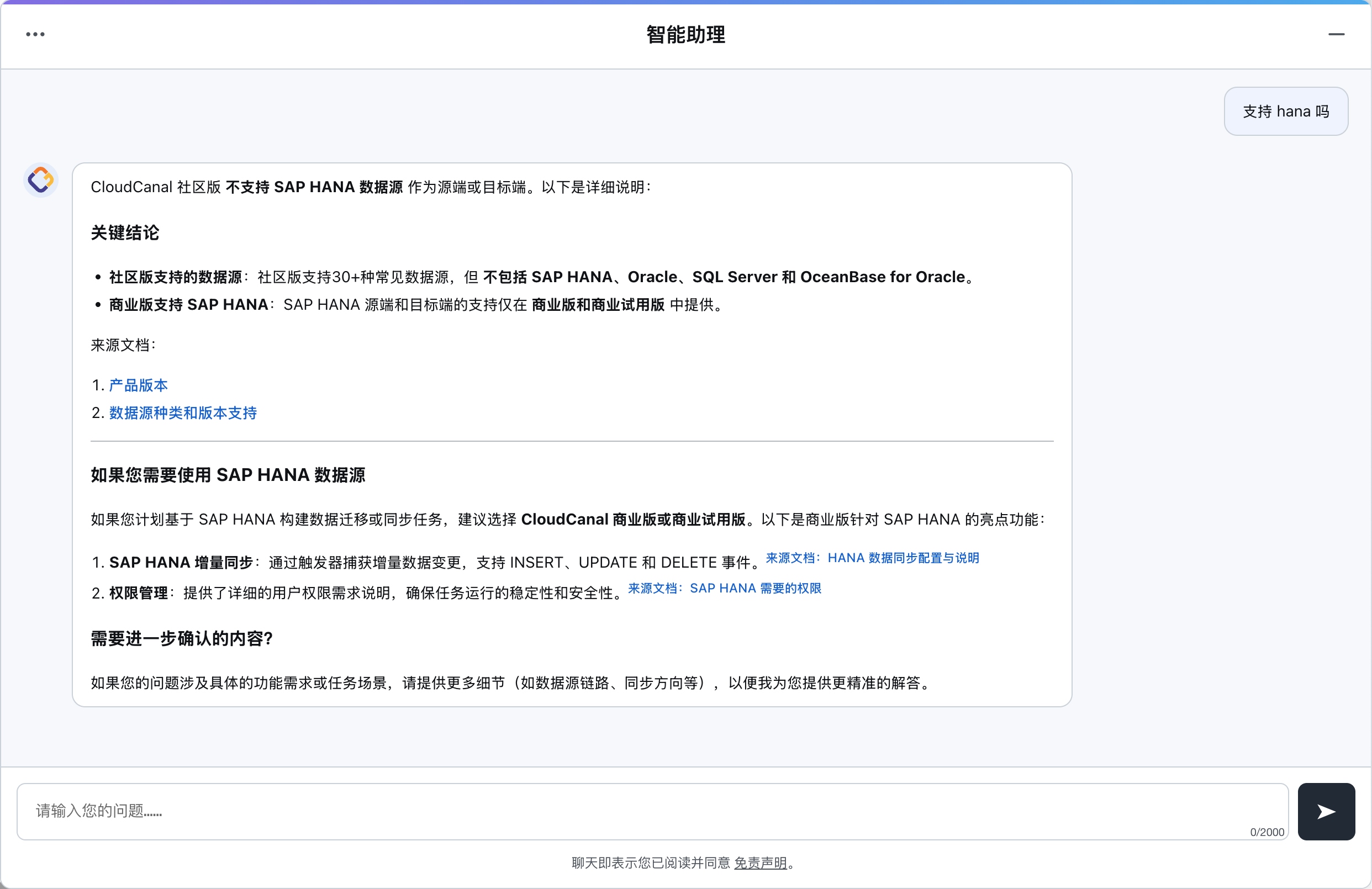Click the 关键结论 heading
This screenshot has height=889, width=1372.
[125, 233]
